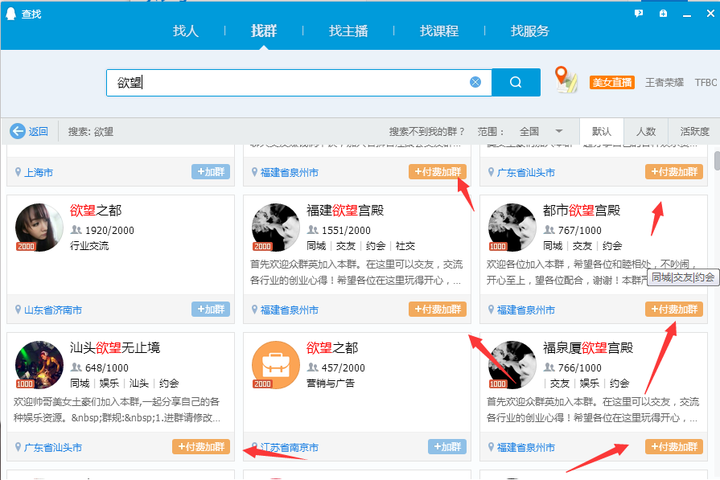Open avatar of 福建欲望宫殿 group

tap(276, 227)
